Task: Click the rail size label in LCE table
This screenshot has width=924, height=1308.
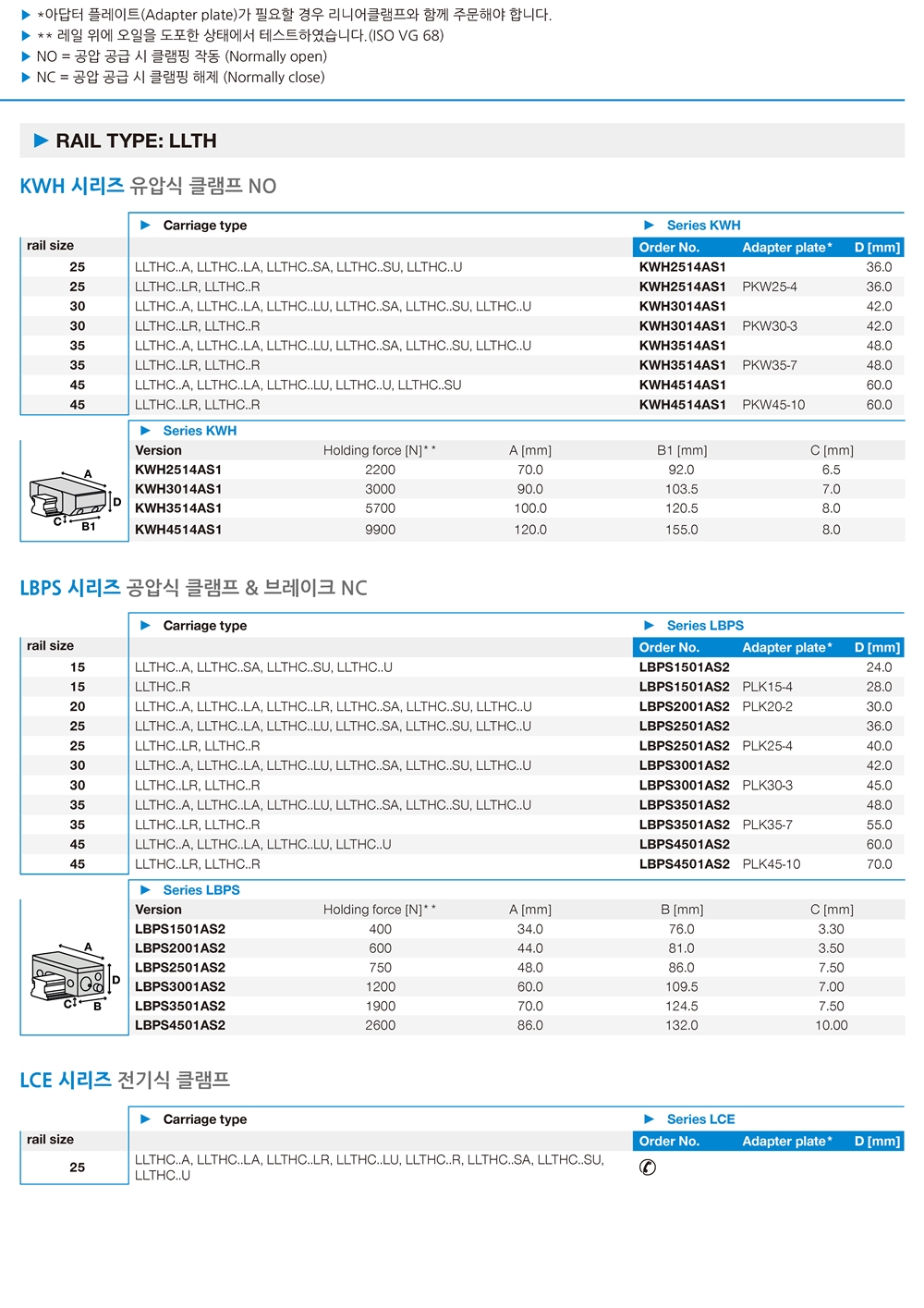Action: point(50,1140)
